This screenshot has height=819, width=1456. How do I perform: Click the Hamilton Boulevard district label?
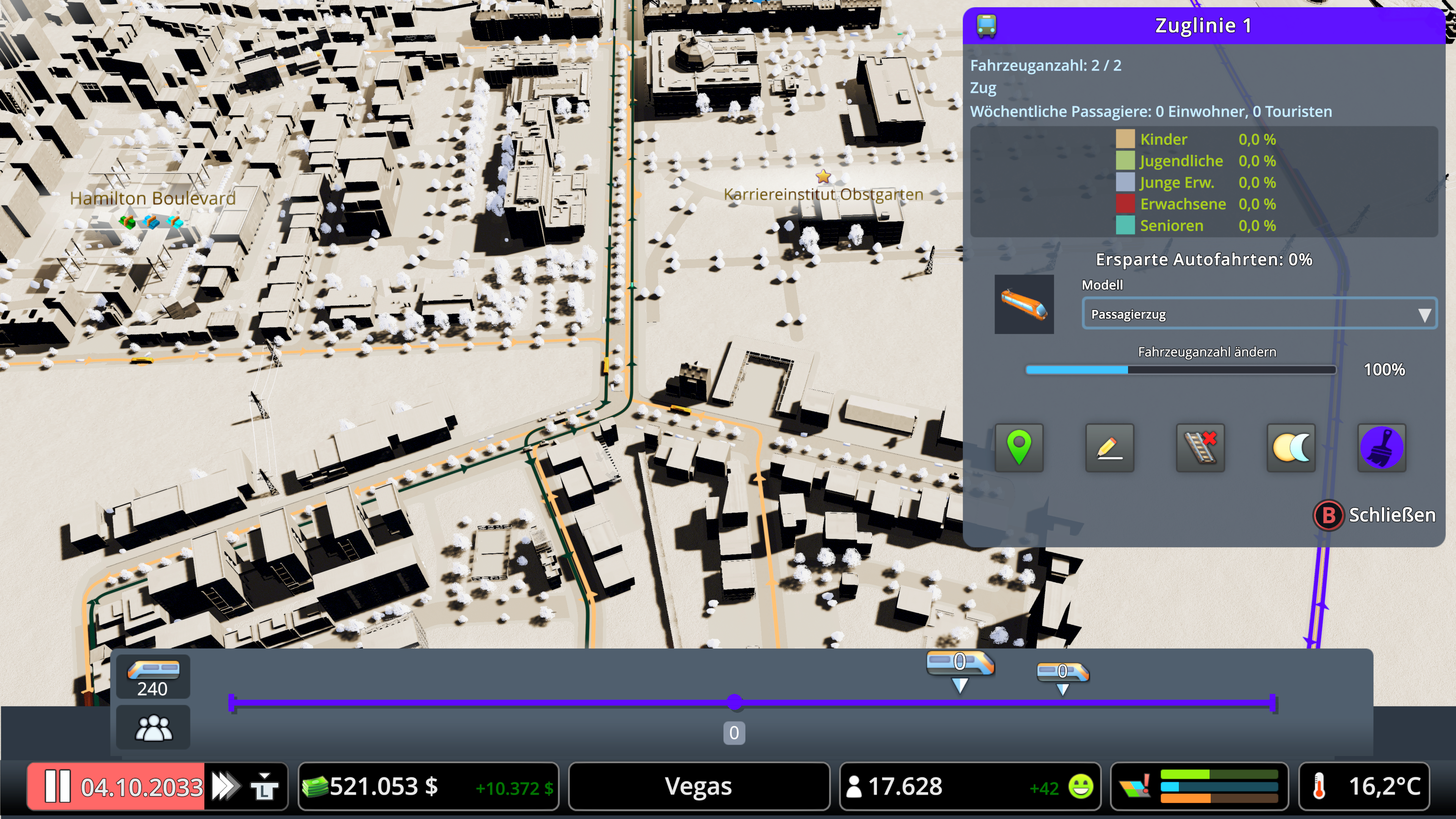[152, 198]
